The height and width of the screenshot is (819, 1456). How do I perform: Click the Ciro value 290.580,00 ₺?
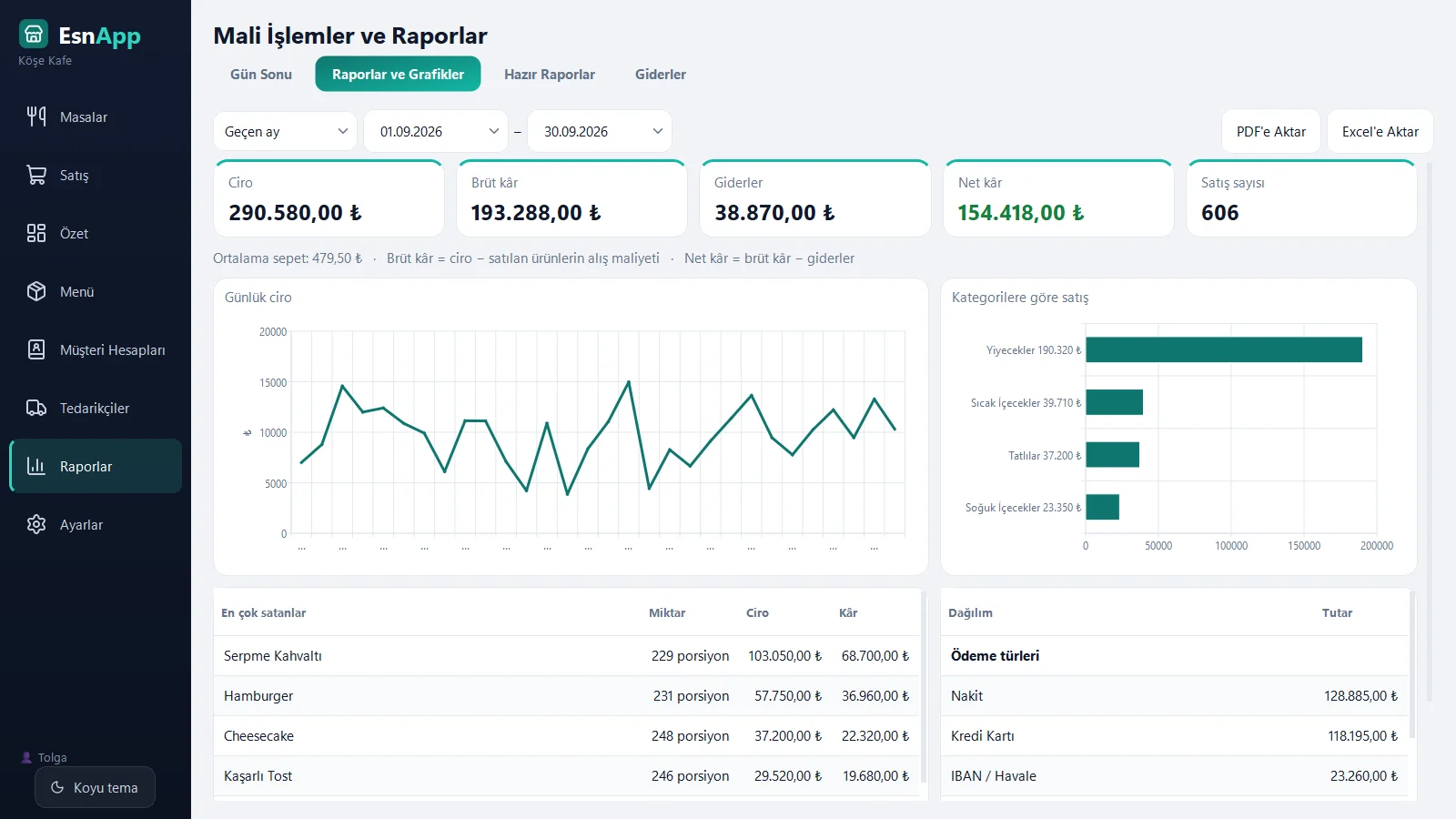tap(295, 212)
